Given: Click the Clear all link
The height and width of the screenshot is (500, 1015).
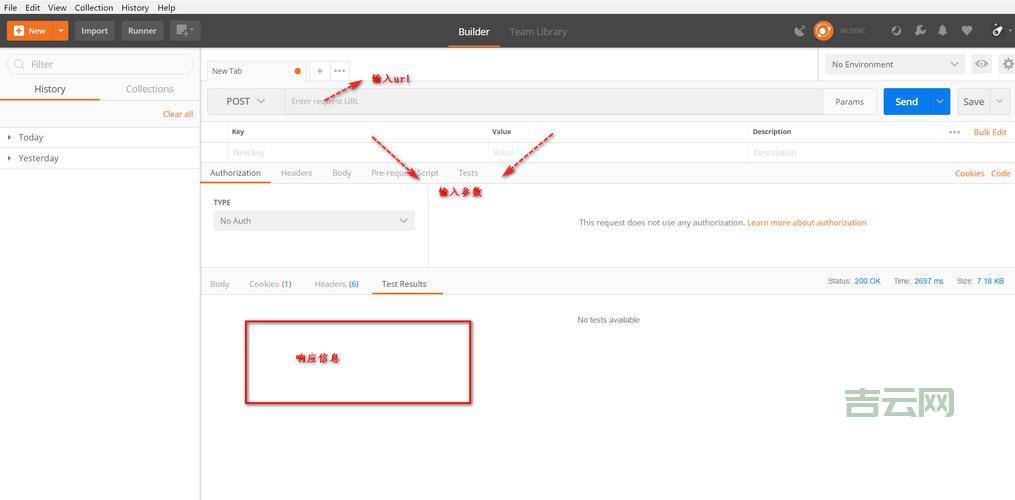Looking at the screenshot, I should pos(178,114).
